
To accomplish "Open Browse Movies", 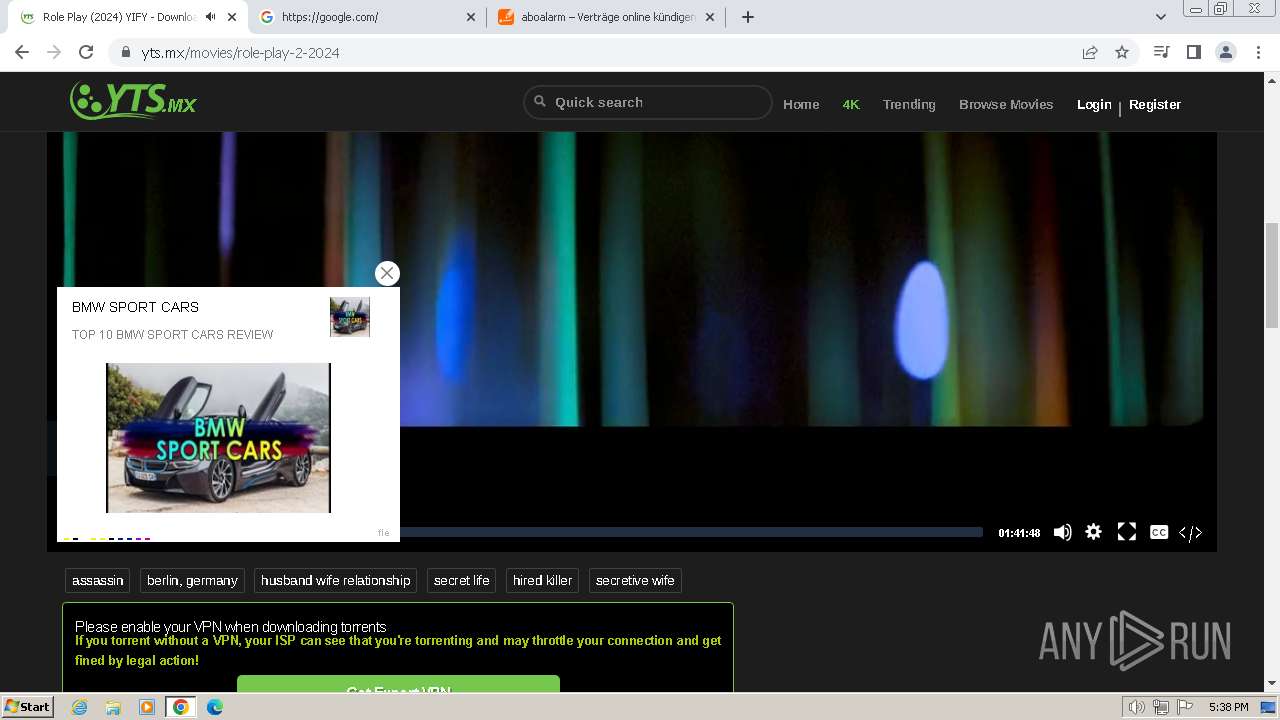I will pyautogui.click(x=1006, y=104).
